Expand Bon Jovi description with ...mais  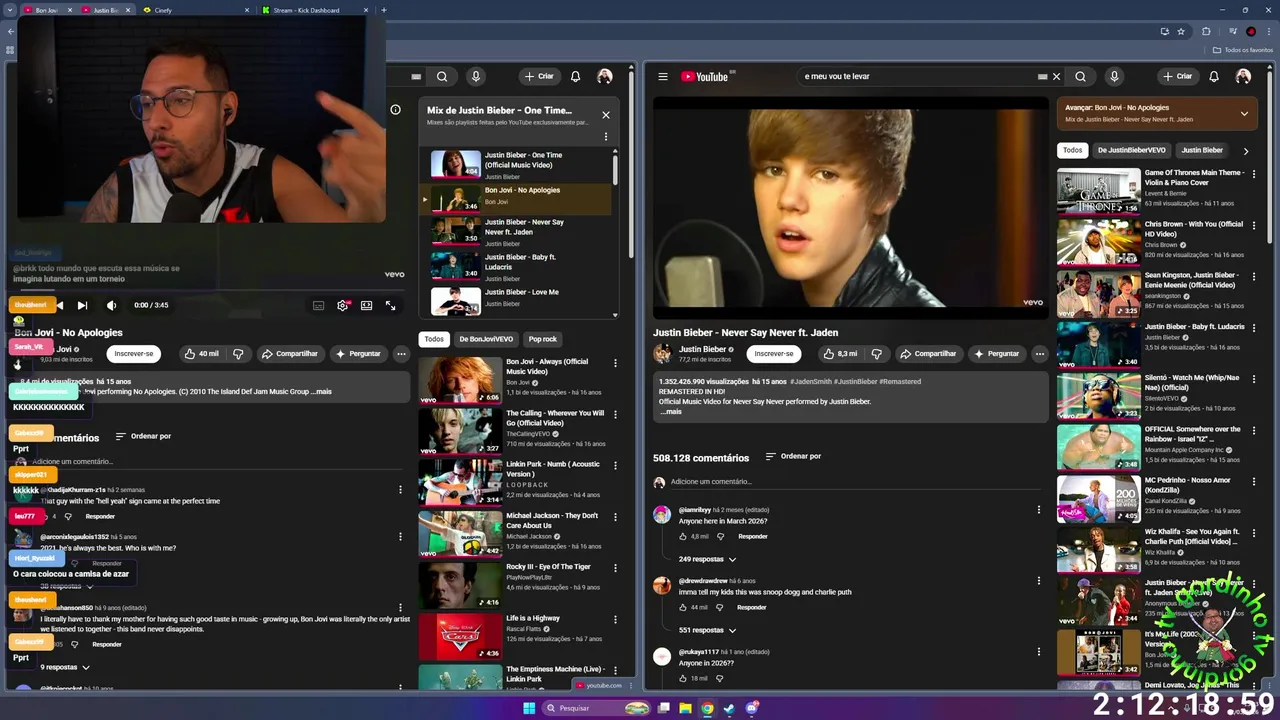321,392
